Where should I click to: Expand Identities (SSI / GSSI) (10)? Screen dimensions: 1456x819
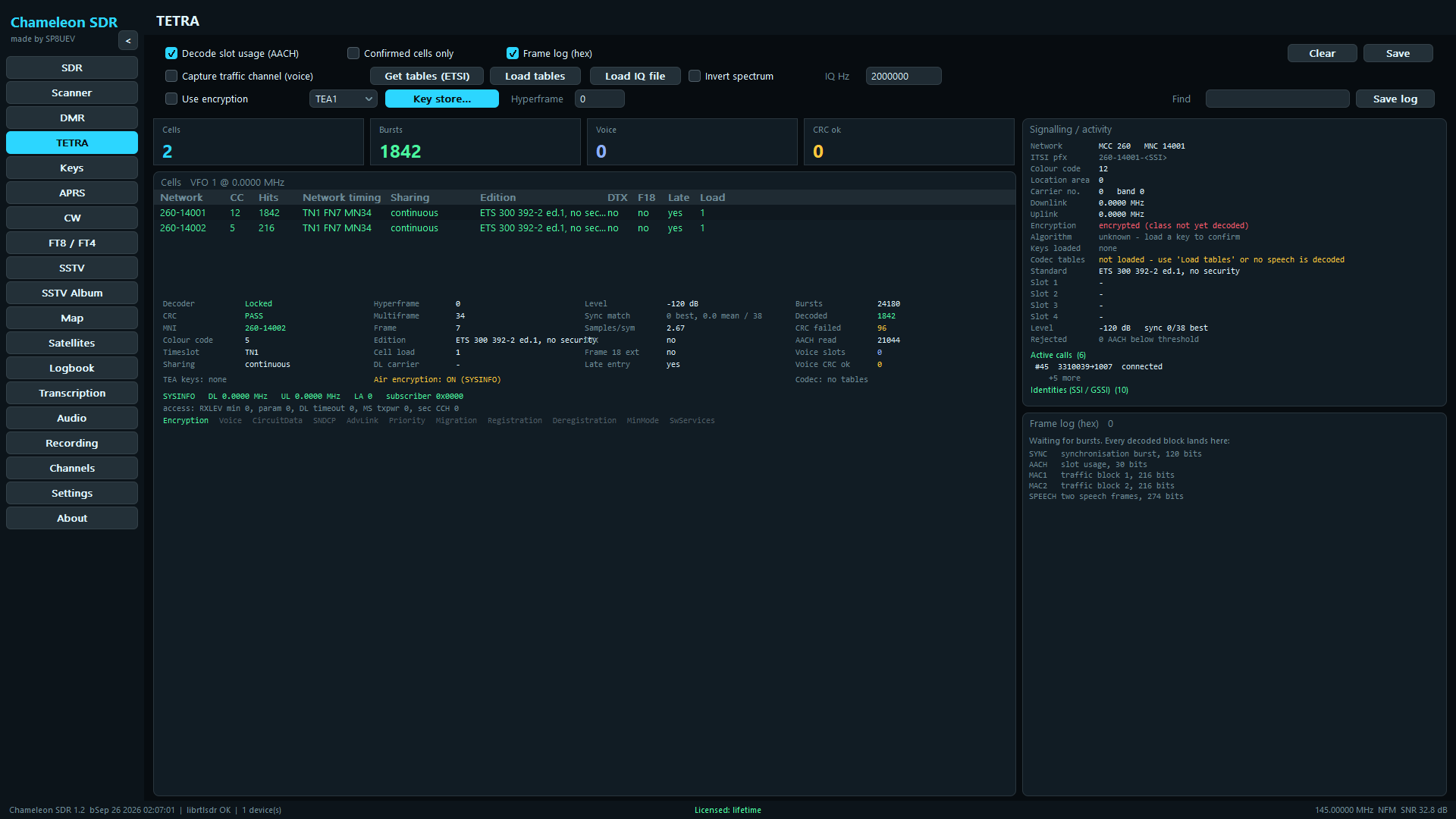pos(1079,390)
